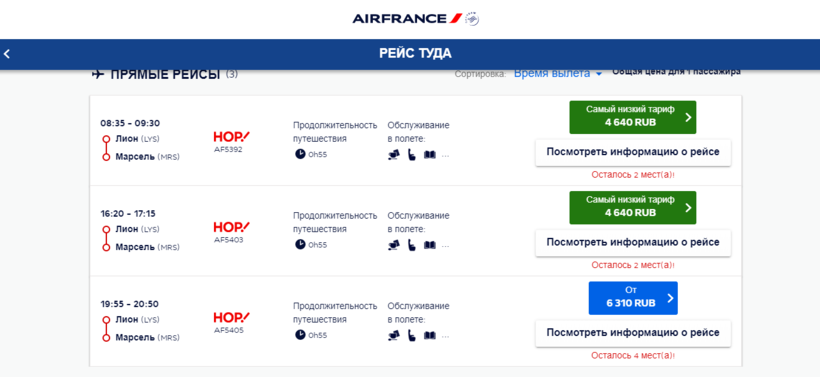Click the airplane icon beside ПРЯМЫЕ РЕЙСЫ
The width and height of the screenshot is (820, 377).
click(x=98, y=75)
